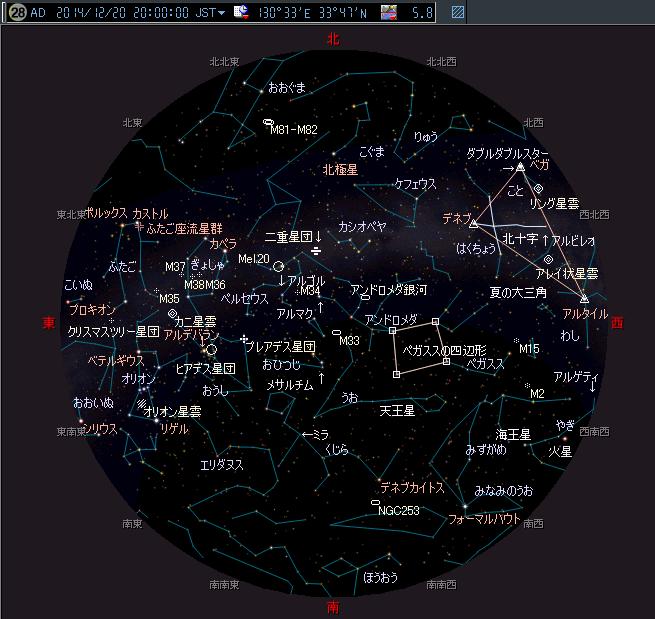Click the Mel20 cluster circle marker
The image size is (655, 619).
tap(278, 266)
